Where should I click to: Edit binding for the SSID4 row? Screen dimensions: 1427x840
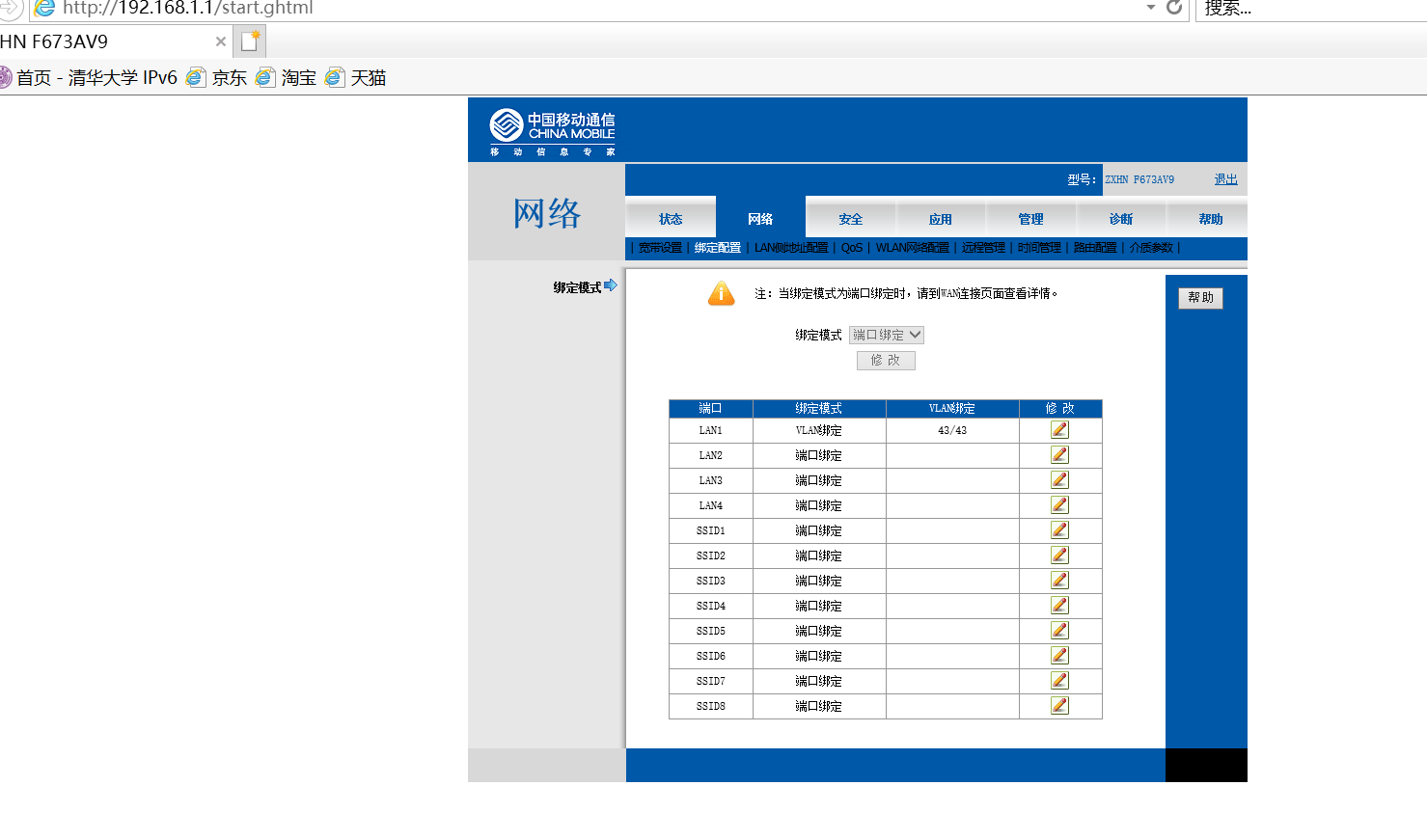tap(1059, 606)
